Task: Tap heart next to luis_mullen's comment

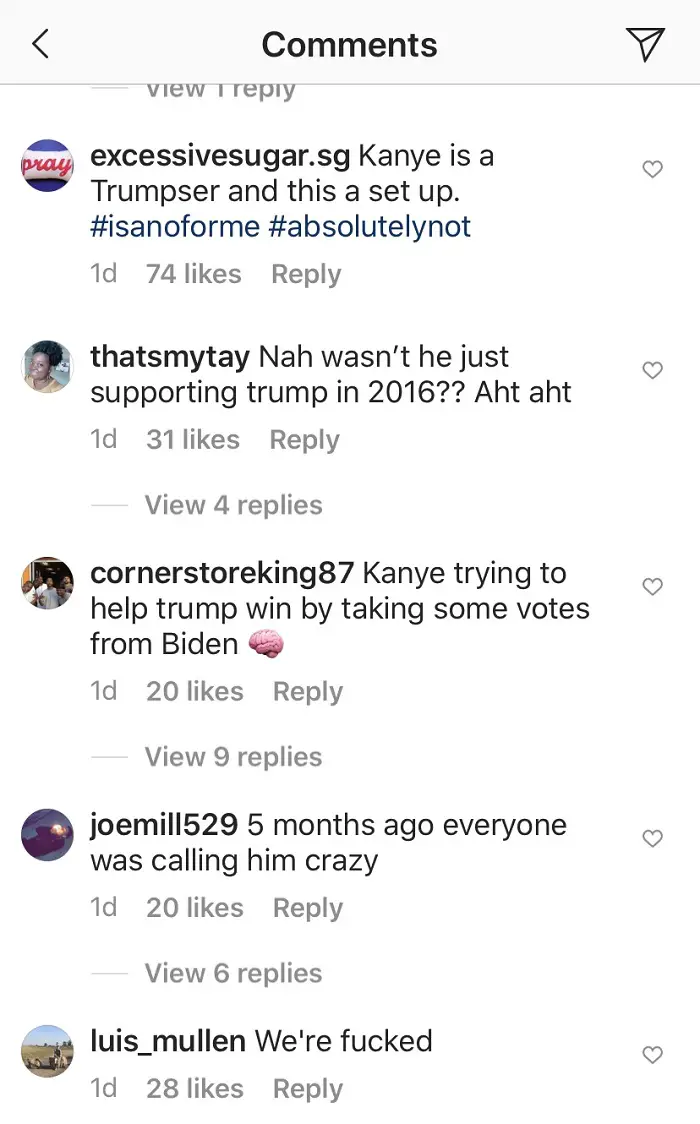Action: (x=652, y=1055)
